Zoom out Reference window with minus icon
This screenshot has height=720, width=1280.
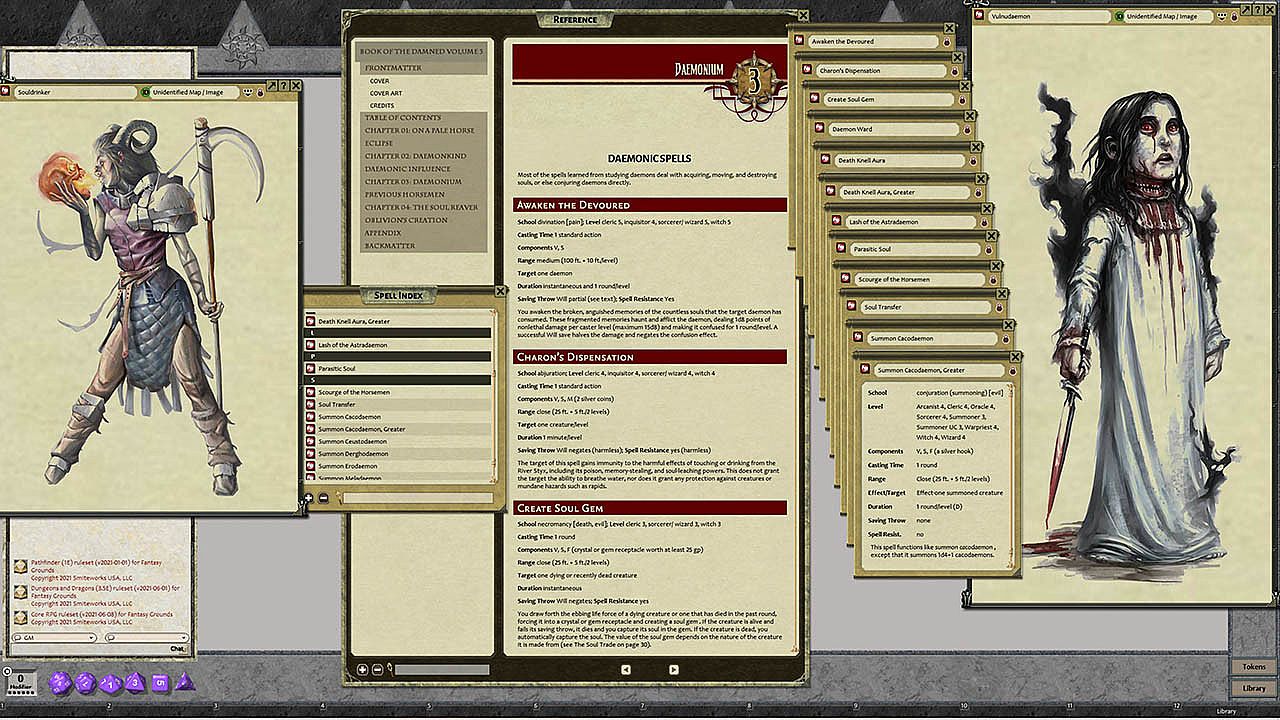coord(377,669)
